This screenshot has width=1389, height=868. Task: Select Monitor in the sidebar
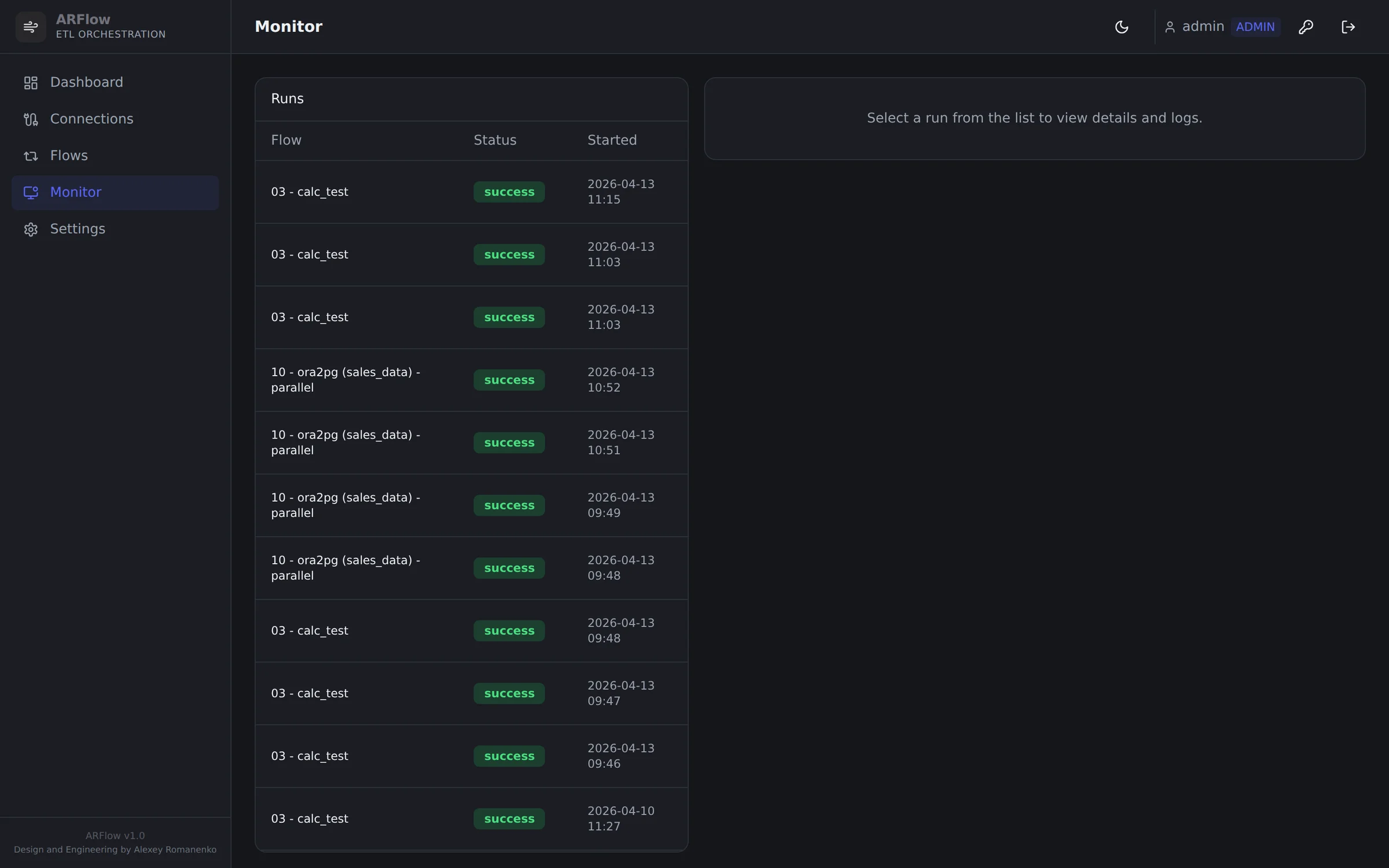115,192
